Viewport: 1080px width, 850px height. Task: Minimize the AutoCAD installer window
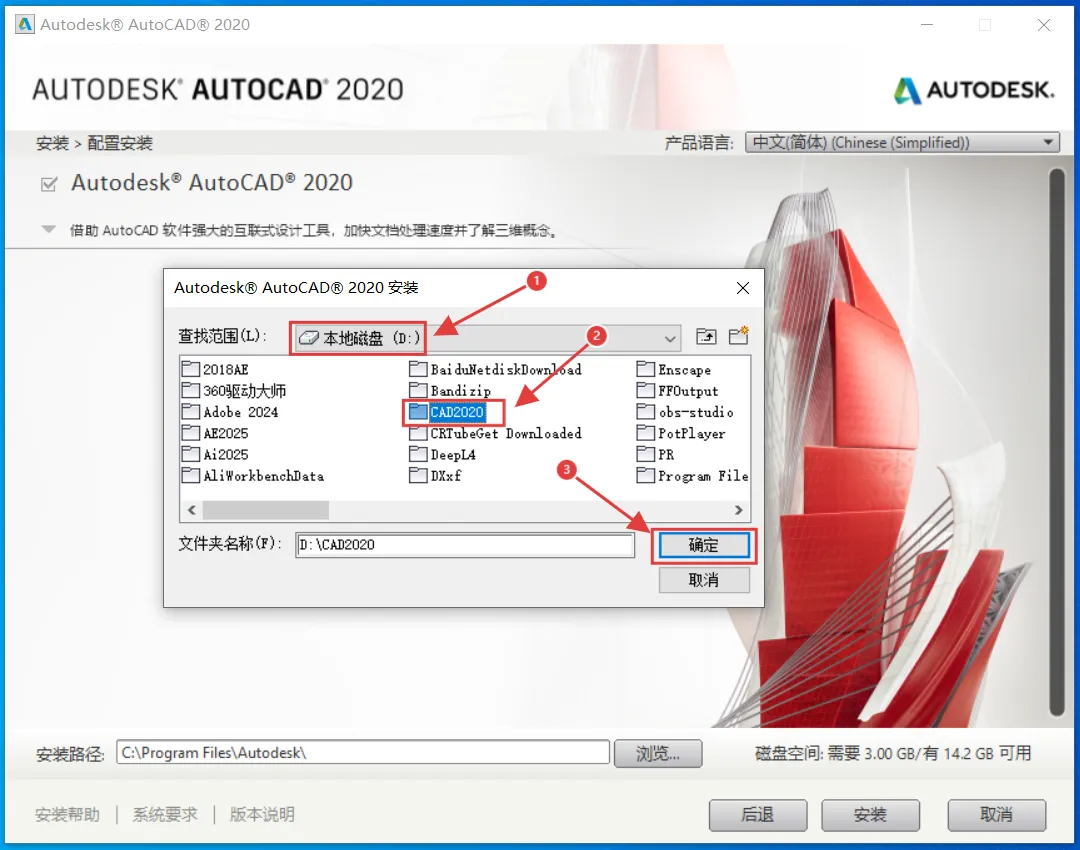click(x=927, y=25)
